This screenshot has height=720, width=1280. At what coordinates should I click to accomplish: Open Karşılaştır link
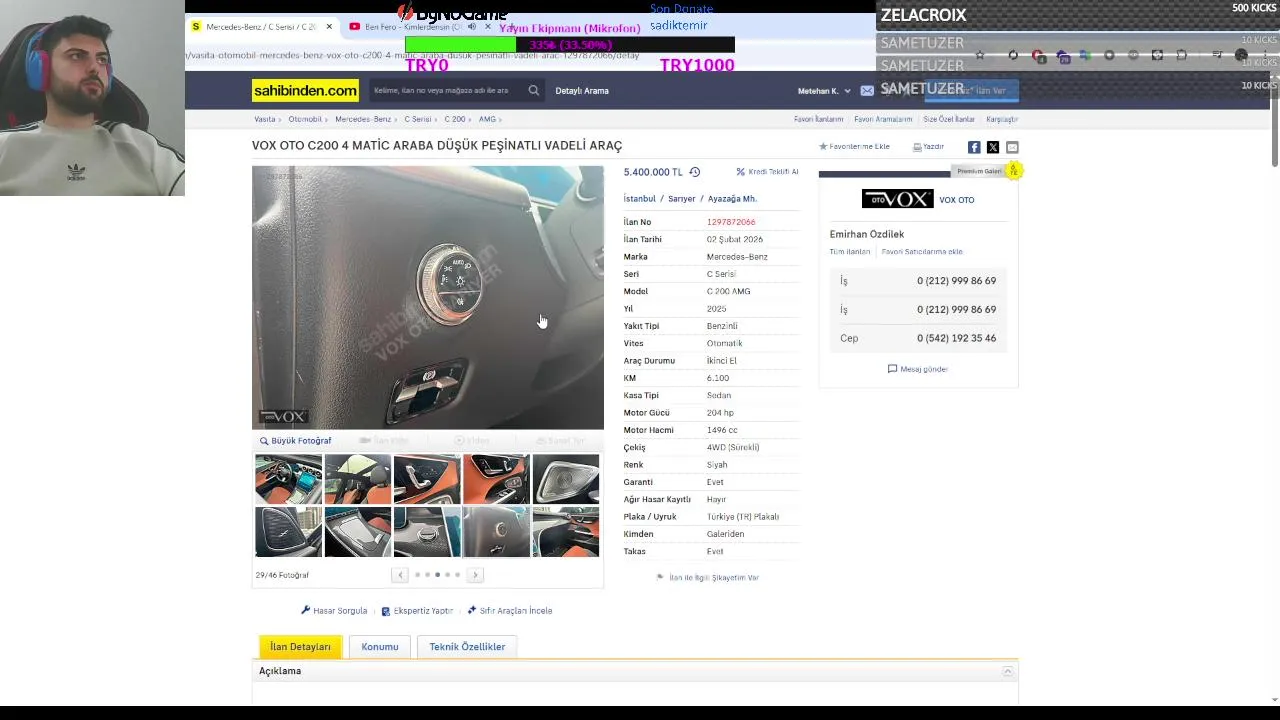[1002, 119]
